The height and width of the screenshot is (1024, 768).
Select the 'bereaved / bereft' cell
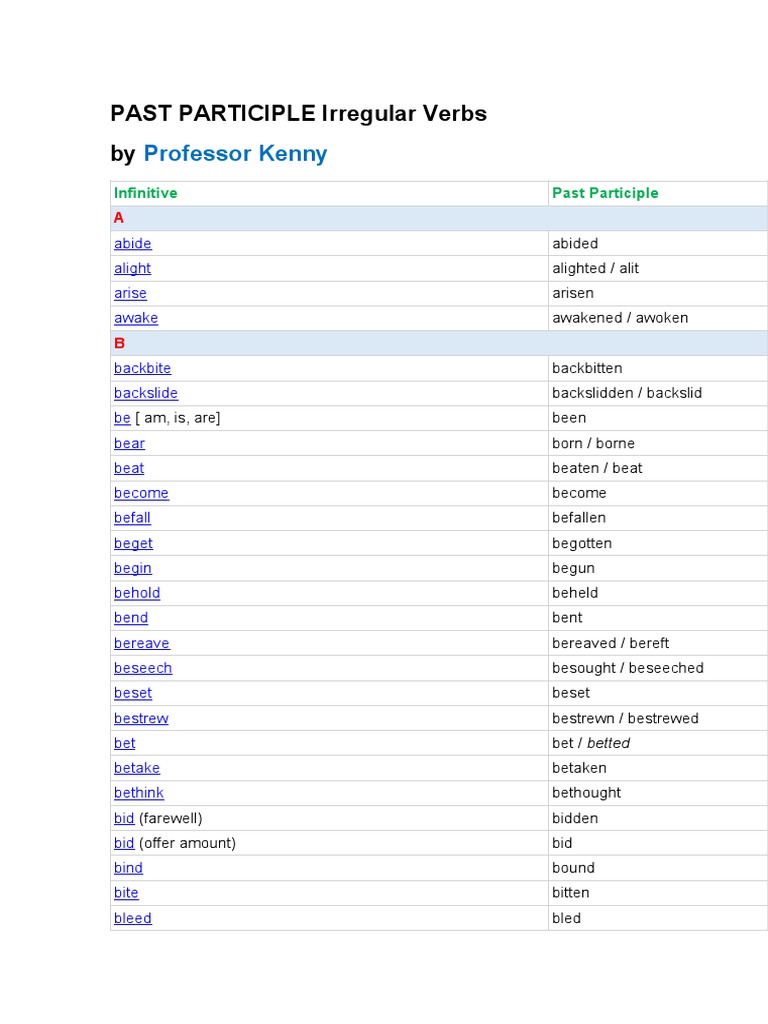coord(658,643)
